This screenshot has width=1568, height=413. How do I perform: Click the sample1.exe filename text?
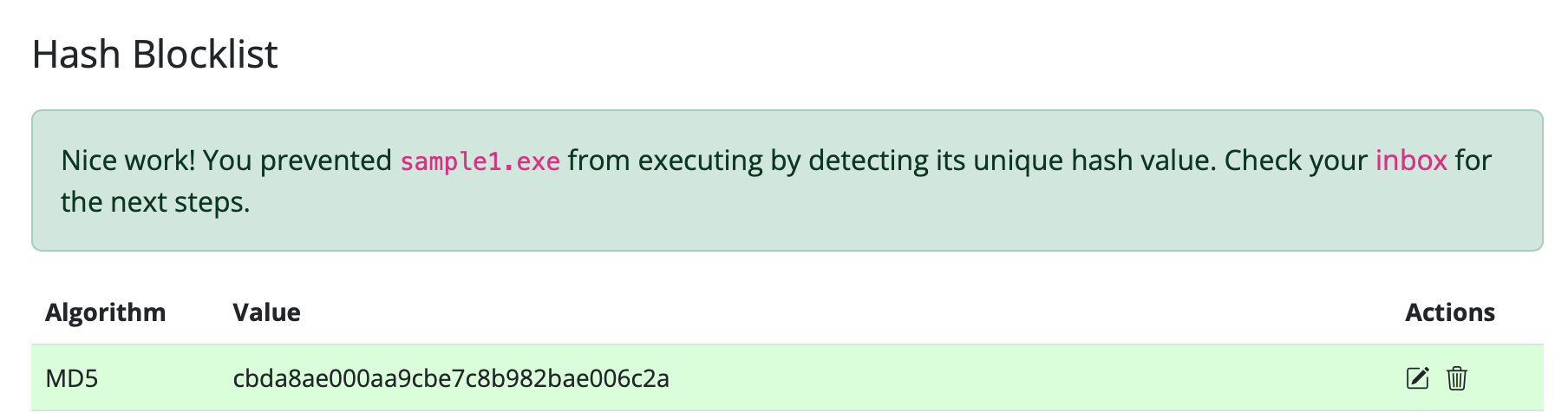(x=480, y=161)
